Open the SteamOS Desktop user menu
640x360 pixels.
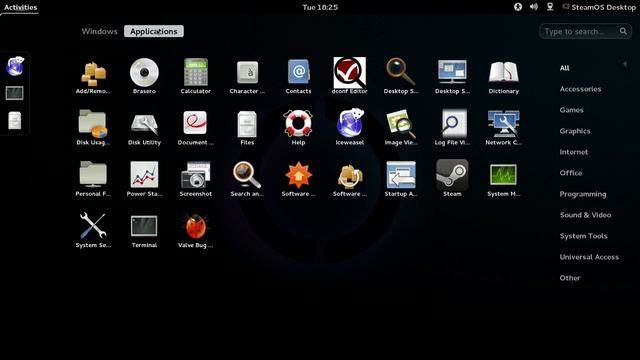pos(599,7)
